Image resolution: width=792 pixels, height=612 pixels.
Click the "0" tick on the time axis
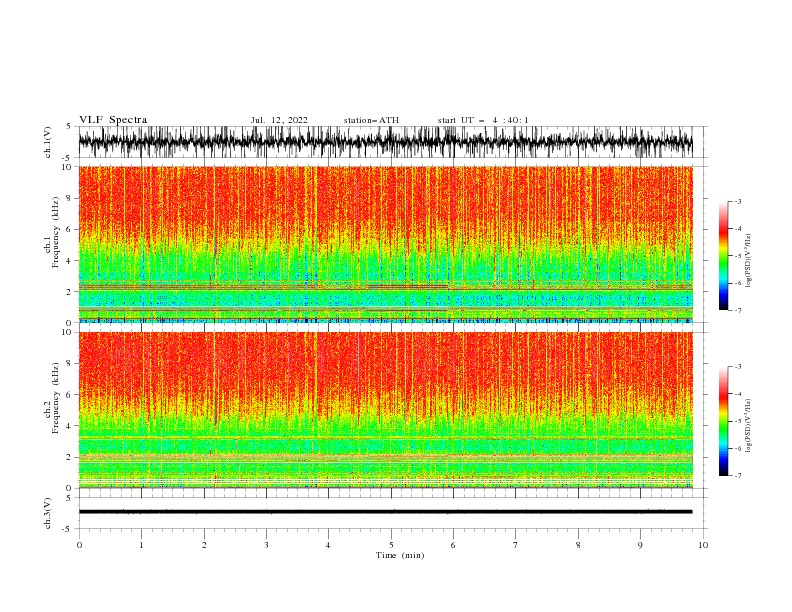79,545
